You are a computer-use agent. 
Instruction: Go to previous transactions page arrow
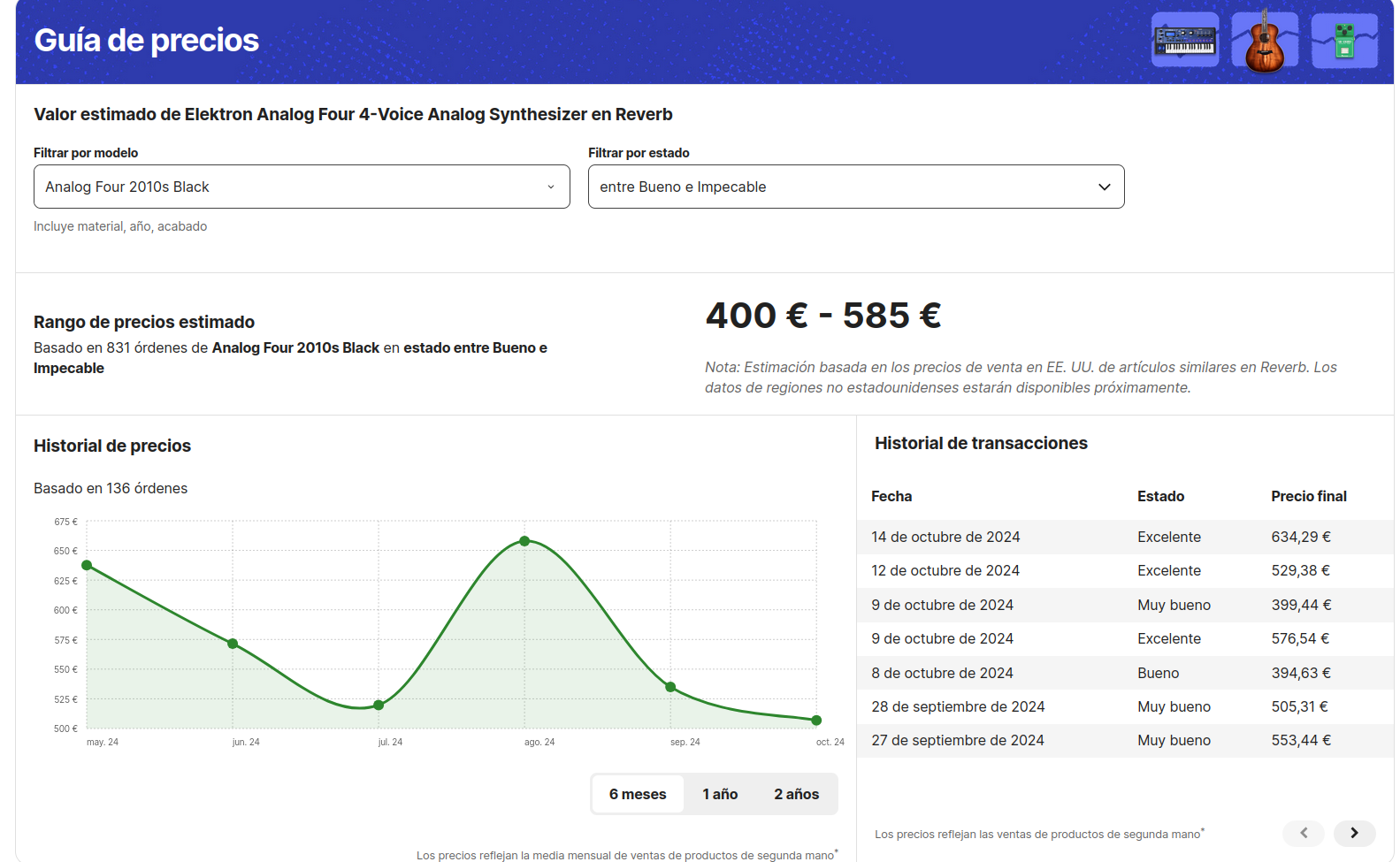click(1304, 833)
